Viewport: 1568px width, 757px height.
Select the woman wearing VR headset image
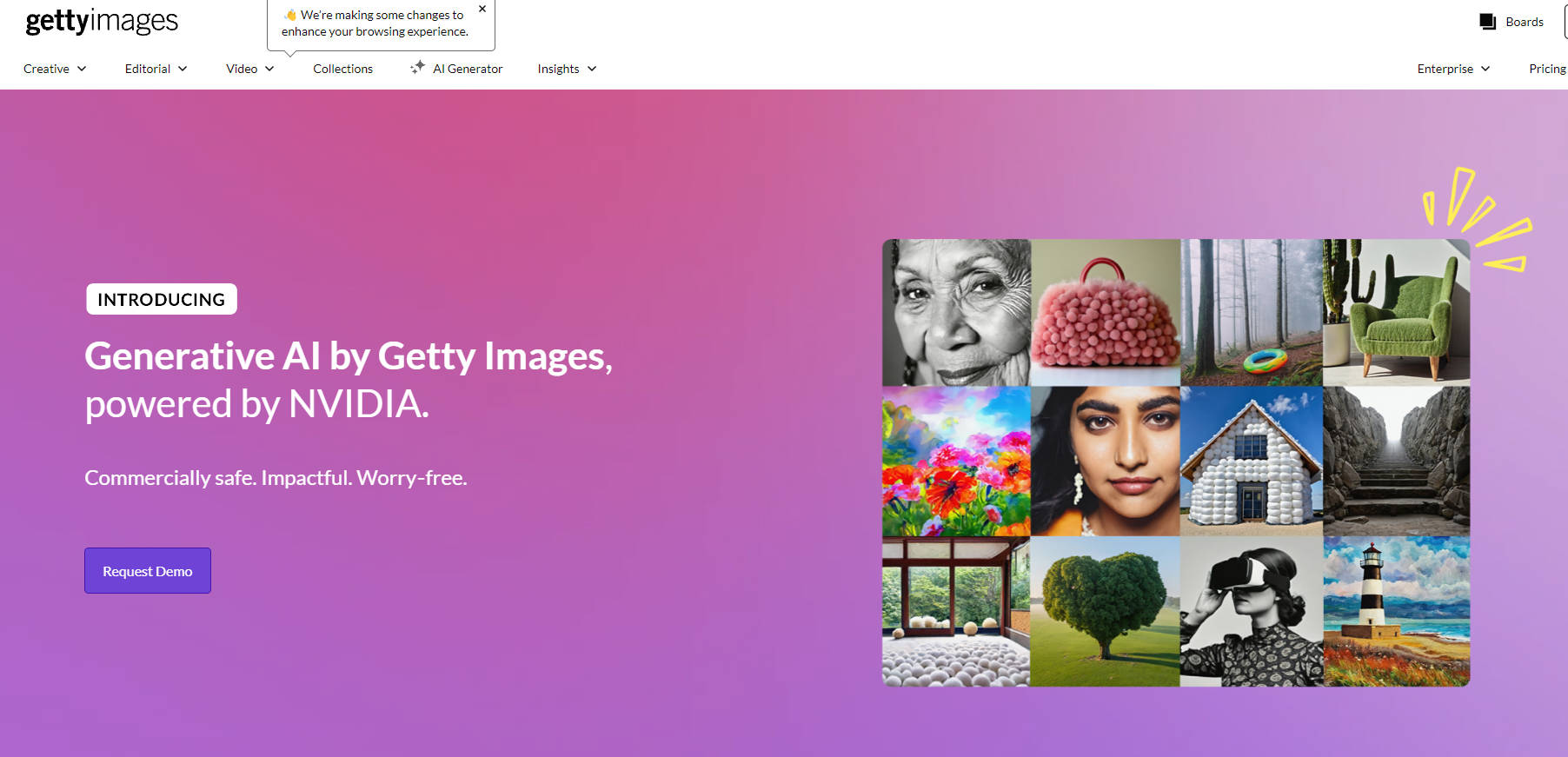[x=1252, y=611]
